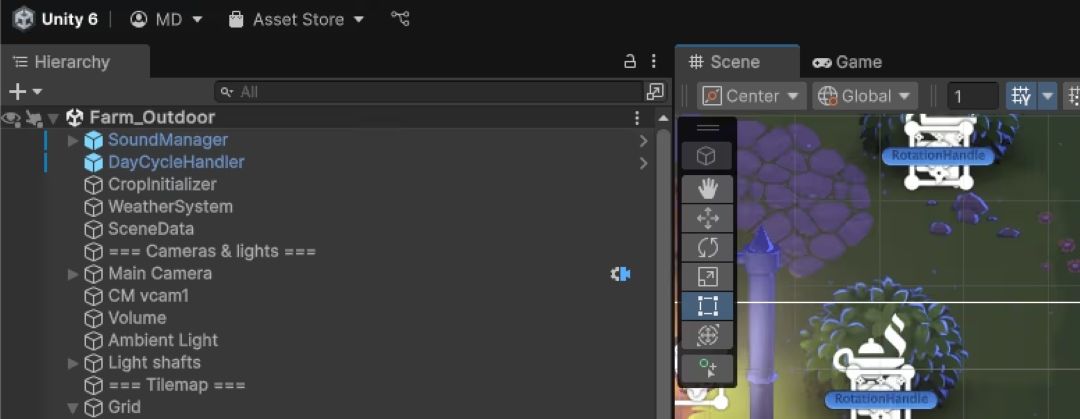Toggle grid snapping button
This screenshot has width=1080, height=419.
click(1020, 96)
